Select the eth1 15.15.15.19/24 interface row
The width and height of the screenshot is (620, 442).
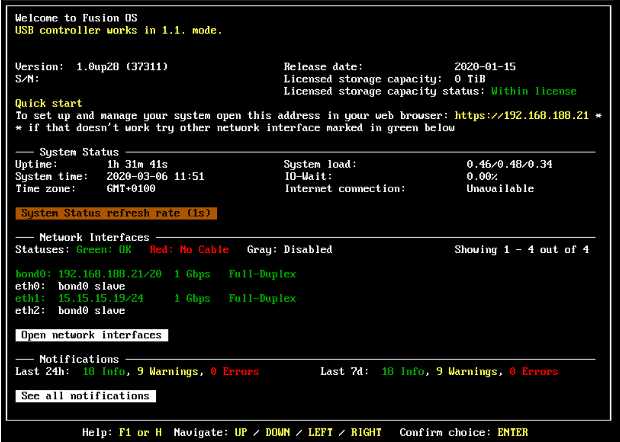(x=156, y=298)
